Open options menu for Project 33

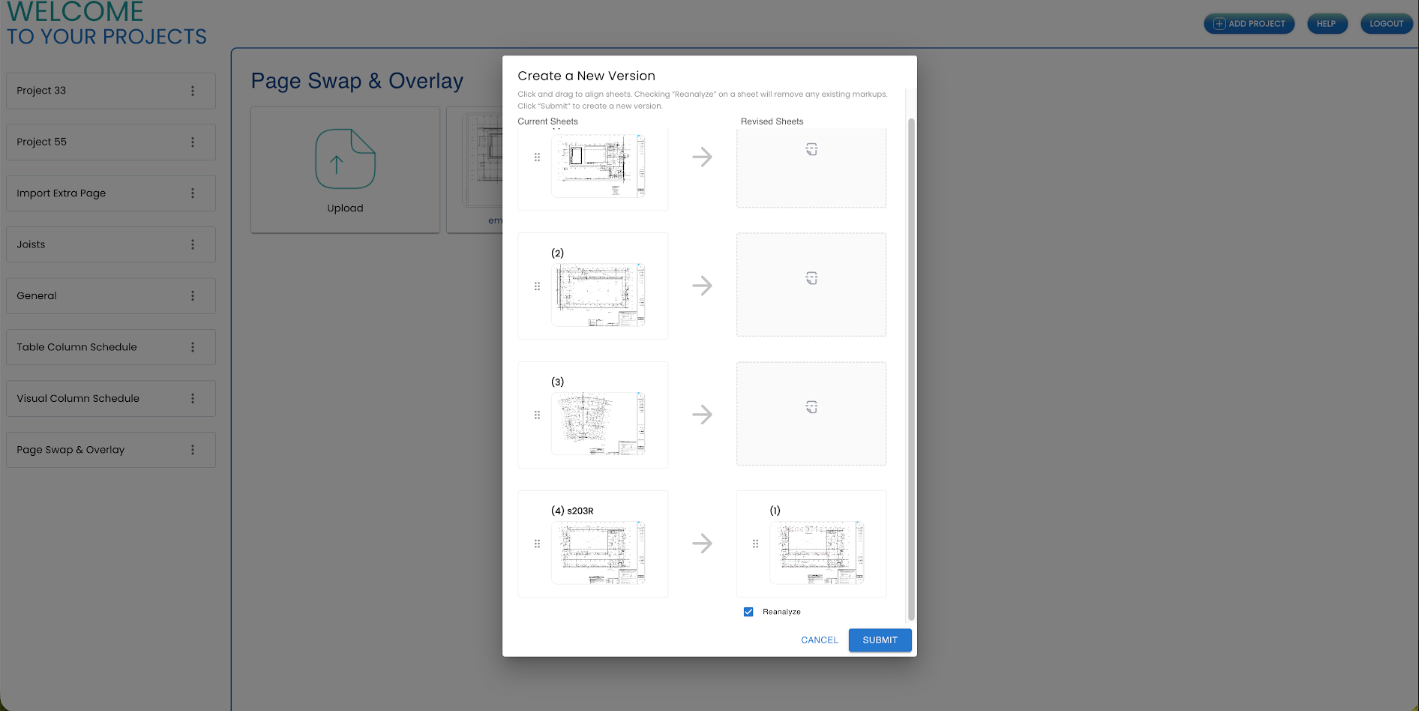coord(193,91)
